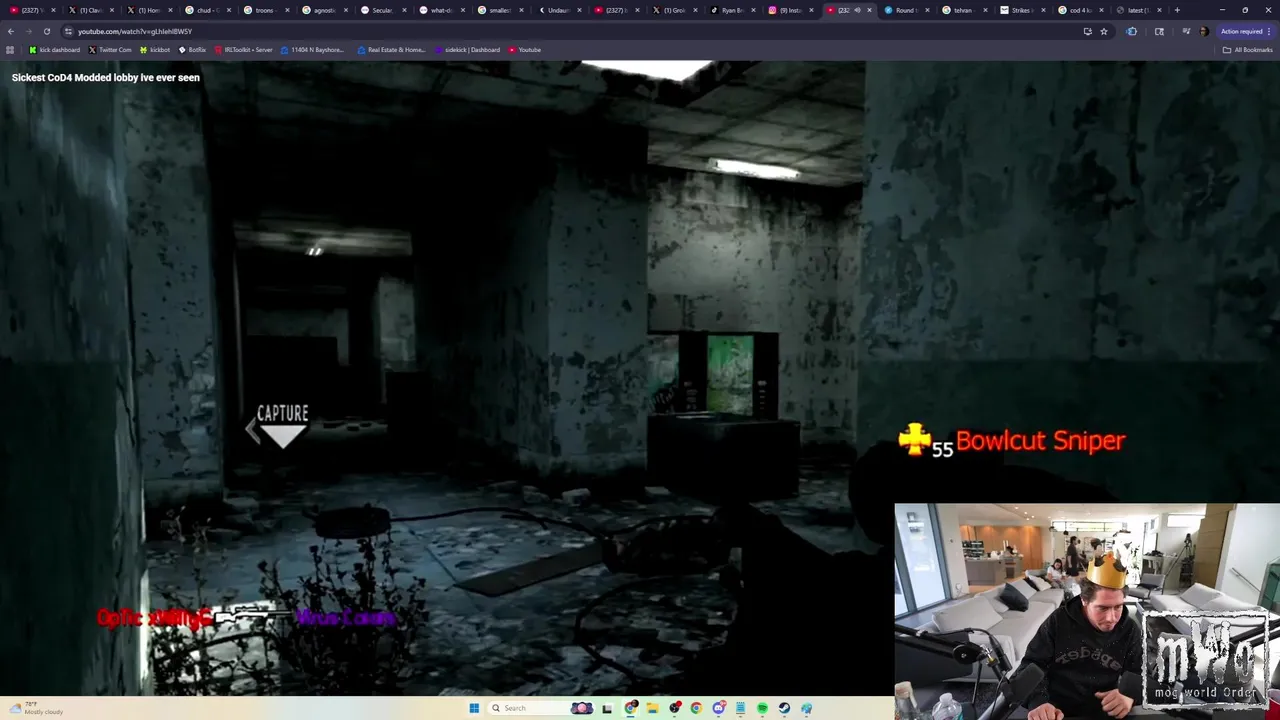Viewport: 1280px width, 720px height.
Task: Close the active YouTube tab
Action: click(x=869, y=10)
